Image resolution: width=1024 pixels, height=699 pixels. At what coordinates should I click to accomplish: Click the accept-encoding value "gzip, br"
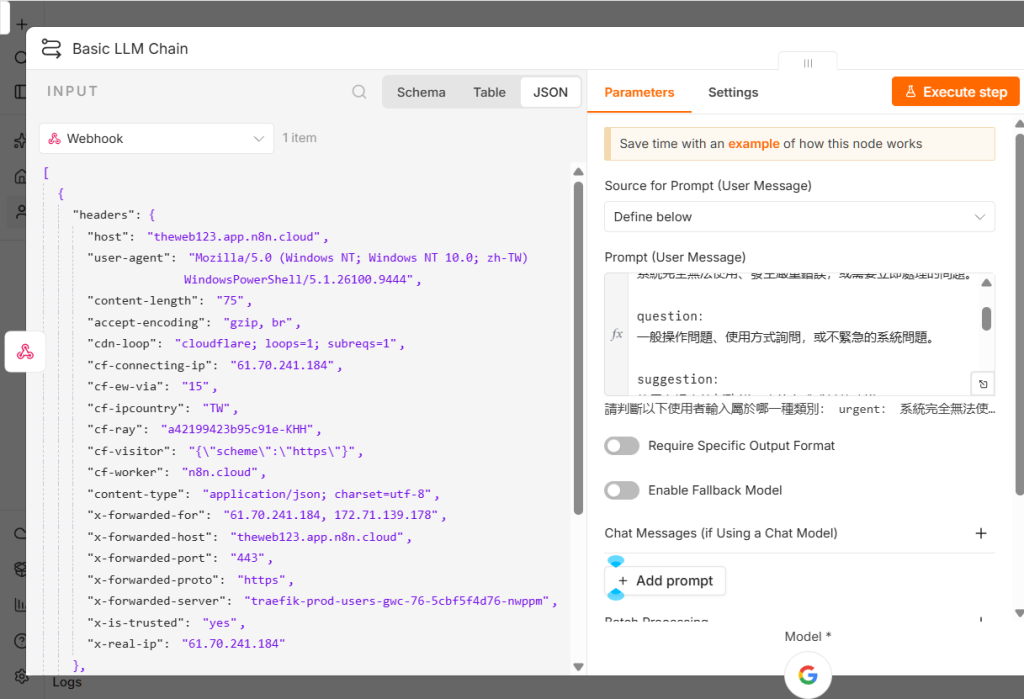[x=258, y=323]
